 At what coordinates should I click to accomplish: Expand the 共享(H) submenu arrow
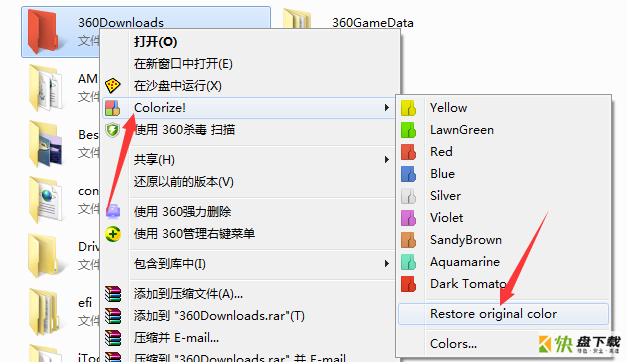(x=386, y=160)
